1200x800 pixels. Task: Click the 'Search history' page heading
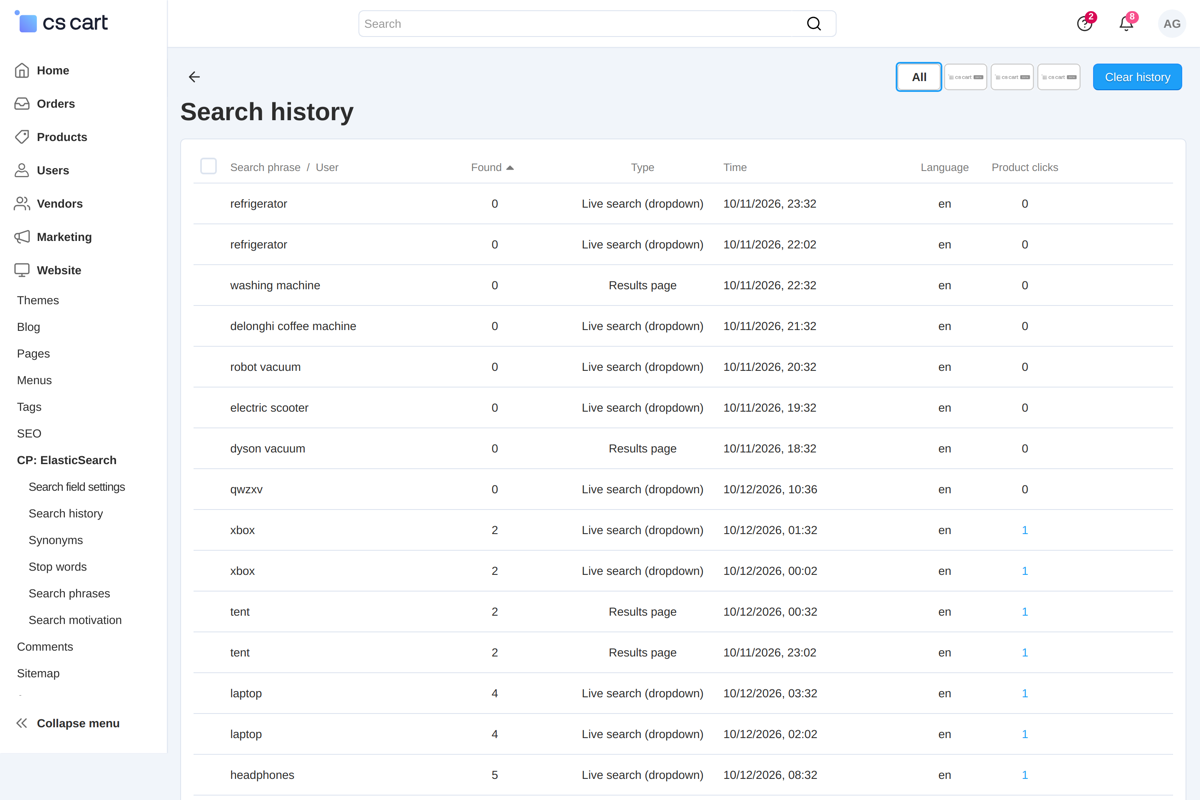(267, 112)
